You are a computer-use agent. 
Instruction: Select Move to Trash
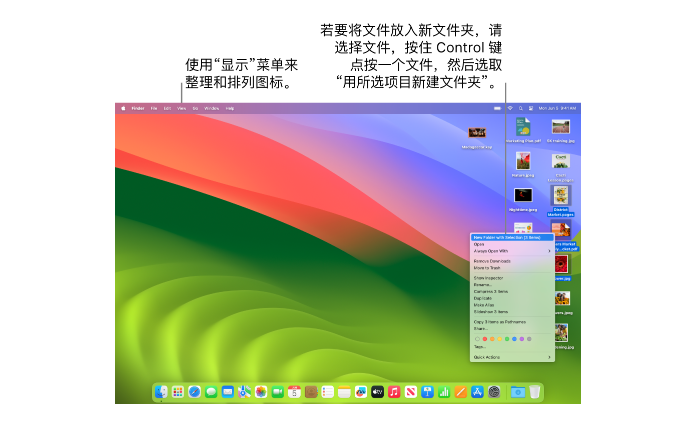coord(512,268)
